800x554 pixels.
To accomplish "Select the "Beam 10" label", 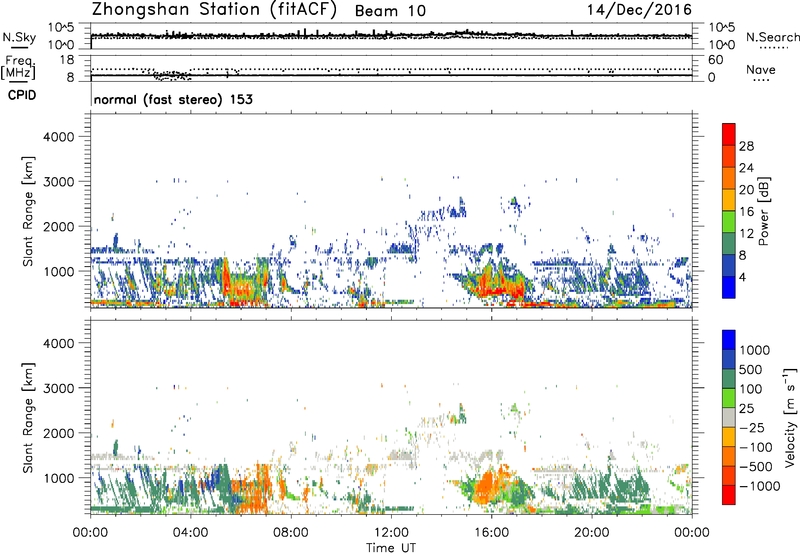I will pos(390,11).
